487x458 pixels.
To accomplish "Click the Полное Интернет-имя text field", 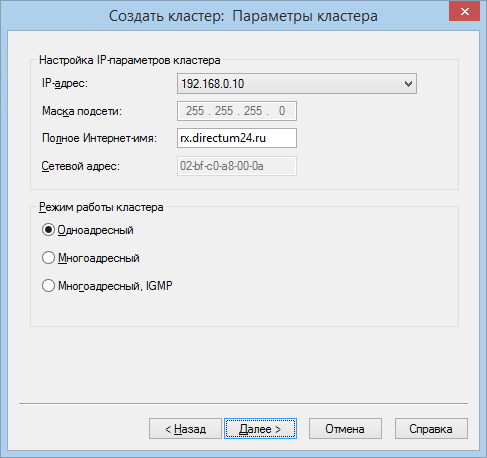I will 237,138.
